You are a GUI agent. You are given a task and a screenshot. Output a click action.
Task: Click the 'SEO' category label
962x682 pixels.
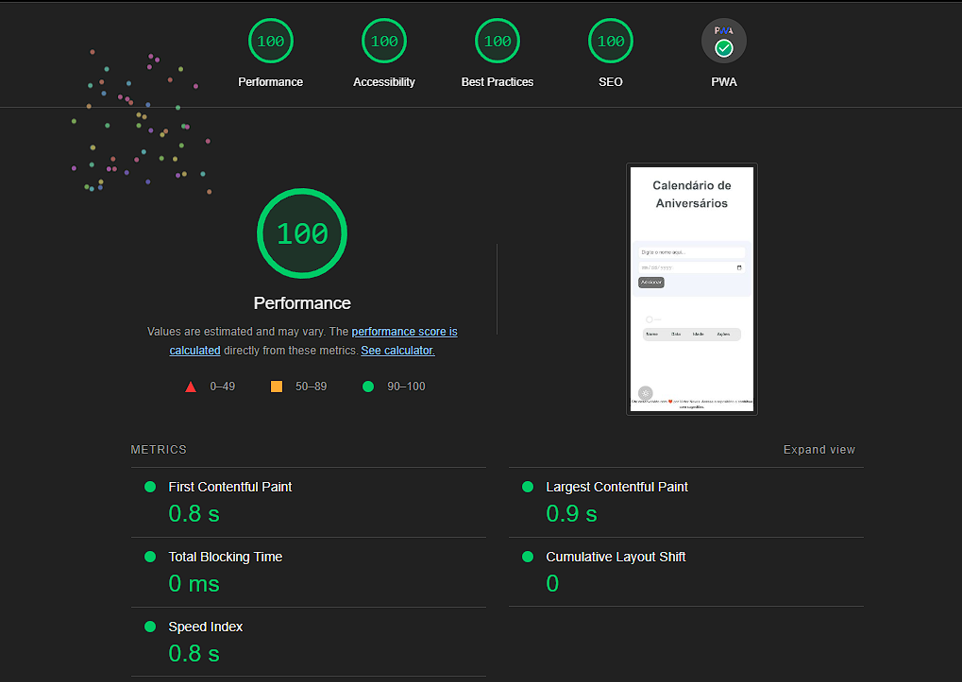coord(610,82)
